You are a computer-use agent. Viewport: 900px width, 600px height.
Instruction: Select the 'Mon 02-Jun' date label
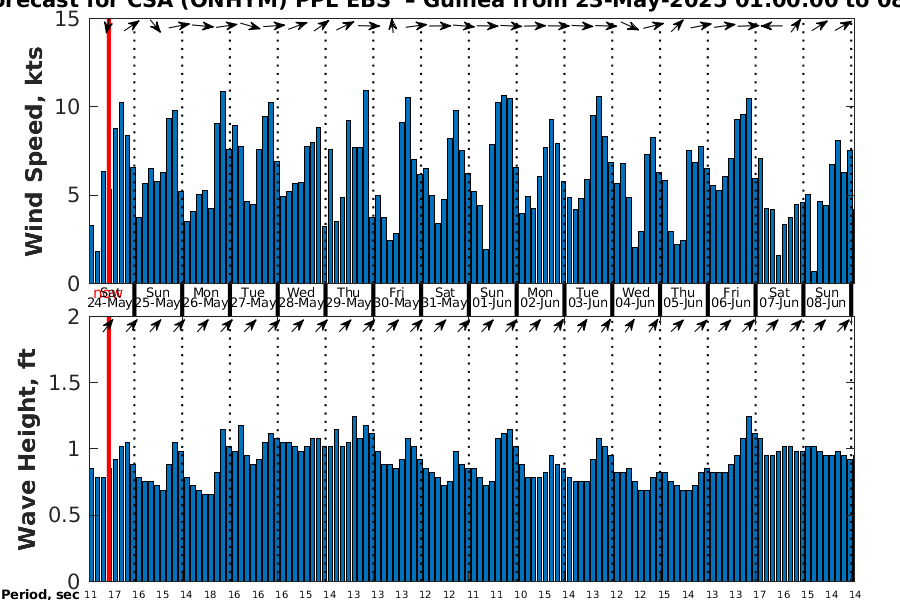coord(540,297)
